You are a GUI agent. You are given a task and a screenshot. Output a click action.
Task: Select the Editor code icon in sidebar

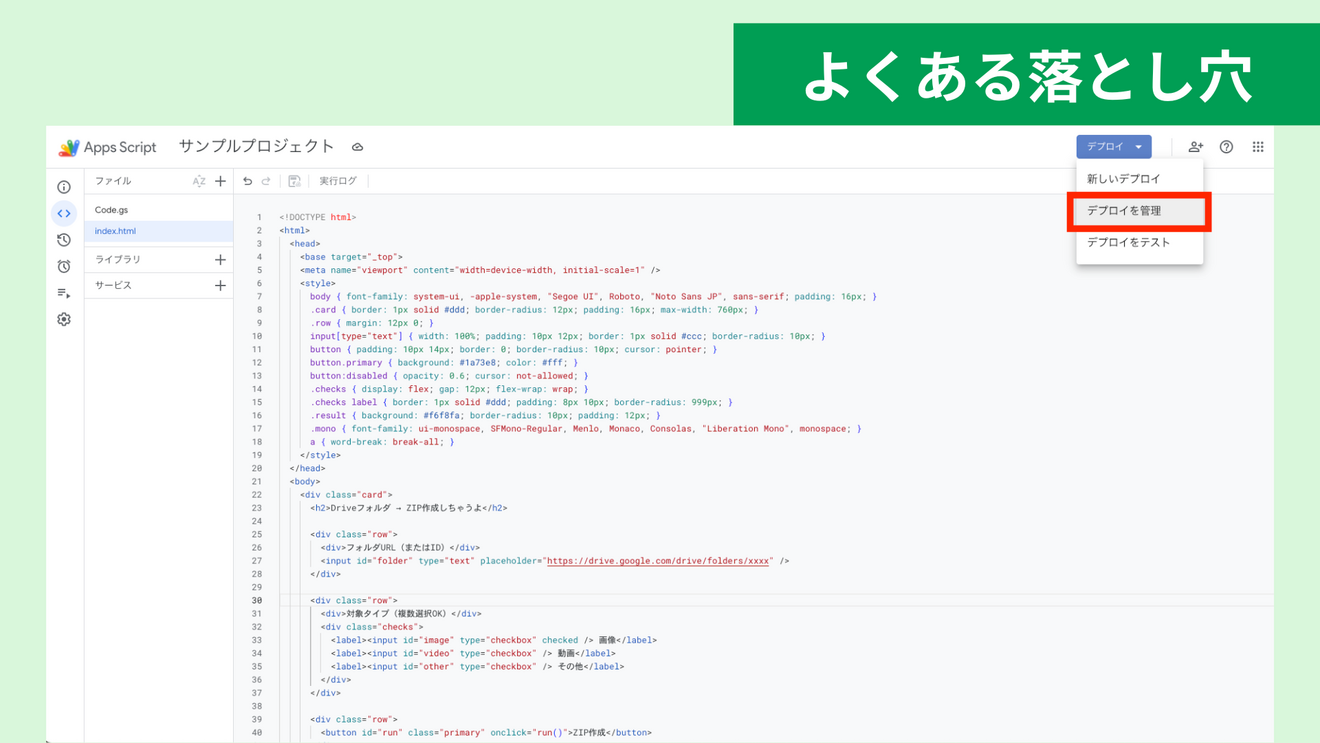[64, 213]
